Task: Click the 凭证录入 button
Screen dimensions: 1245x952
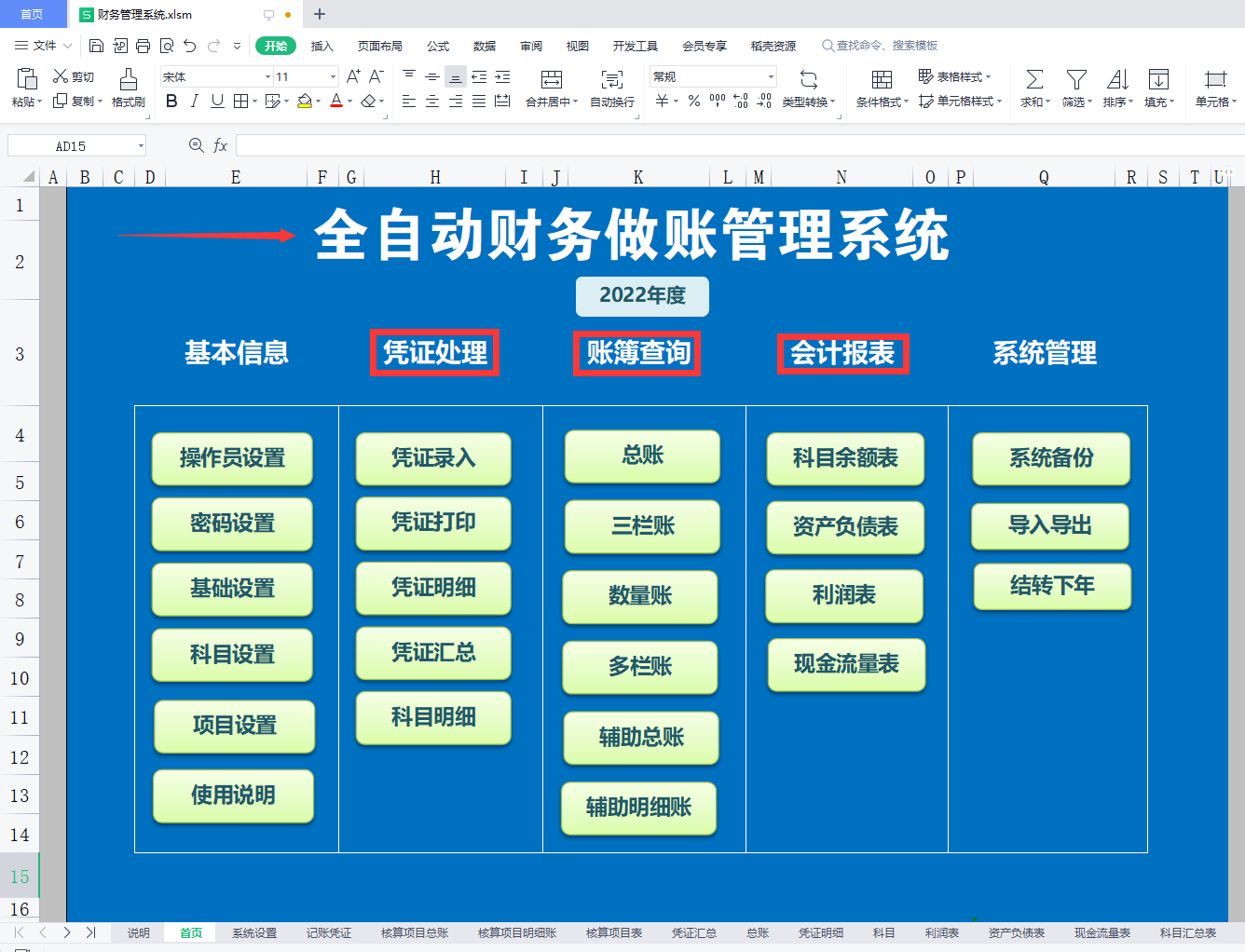Action: point(432,458)
